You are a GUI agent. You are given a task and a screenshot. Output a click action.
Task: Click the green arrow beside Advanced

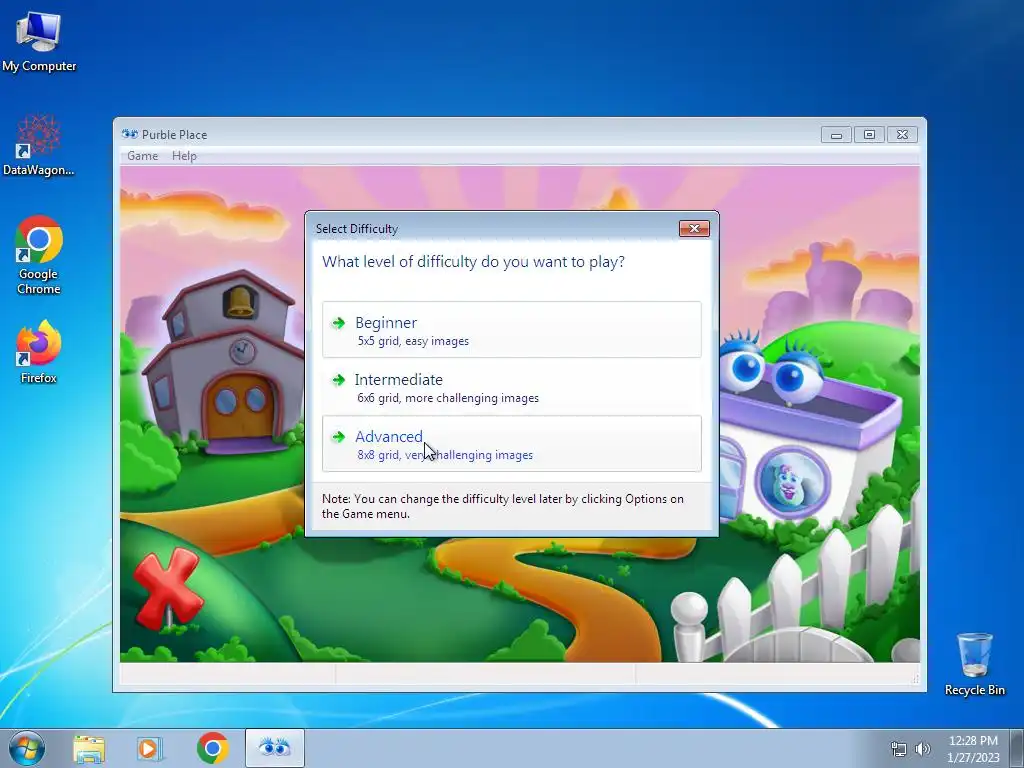[338, 436]
